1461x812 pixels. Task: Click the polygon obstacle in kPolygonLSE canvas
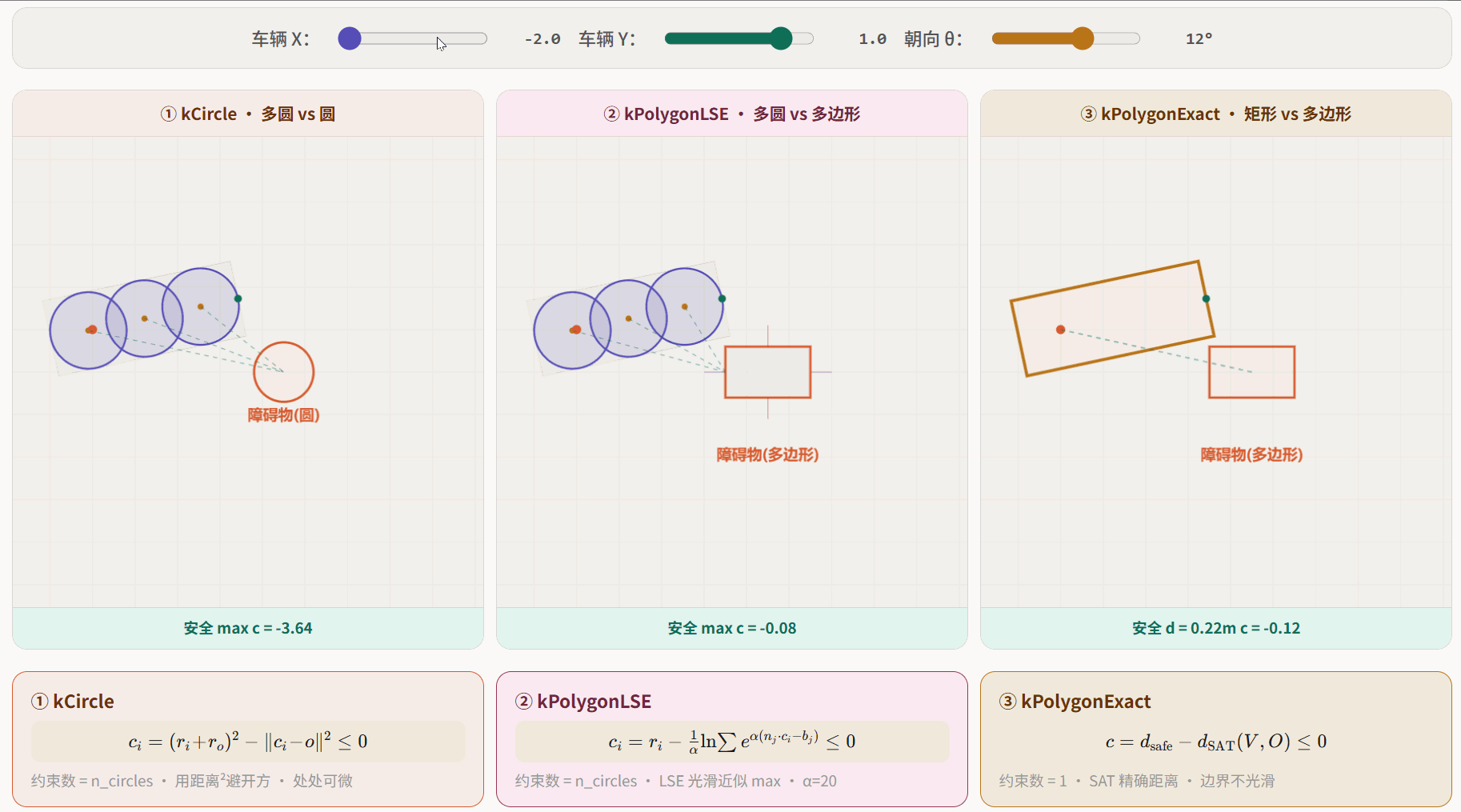768,372
